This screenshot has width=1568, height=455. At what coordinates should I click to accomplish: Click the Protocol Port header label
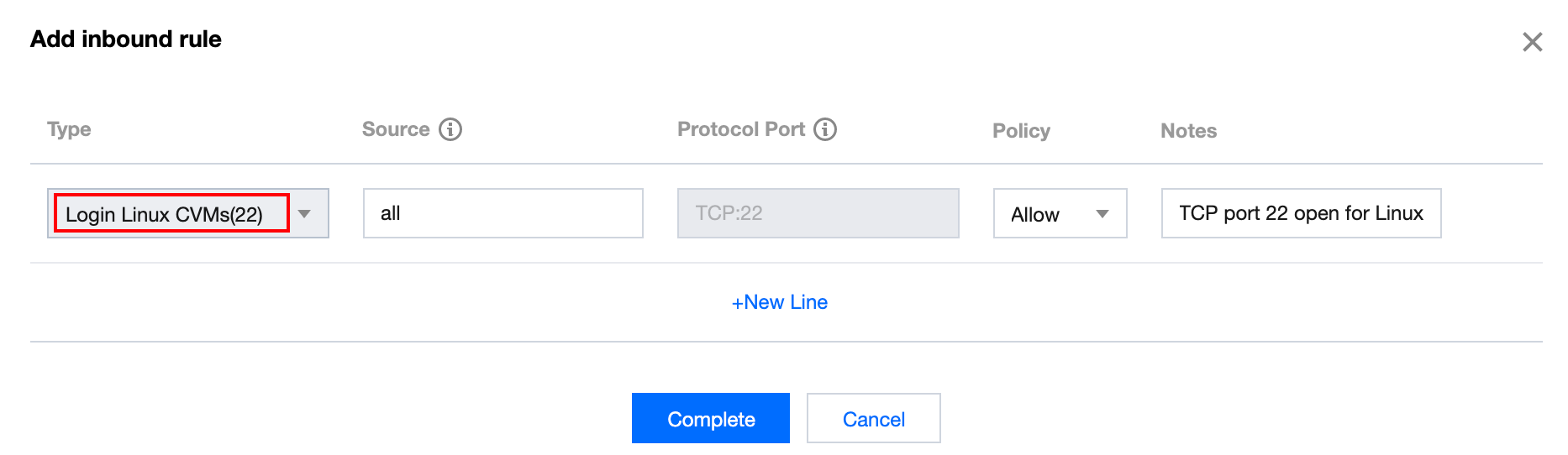(x=740, y=129)
